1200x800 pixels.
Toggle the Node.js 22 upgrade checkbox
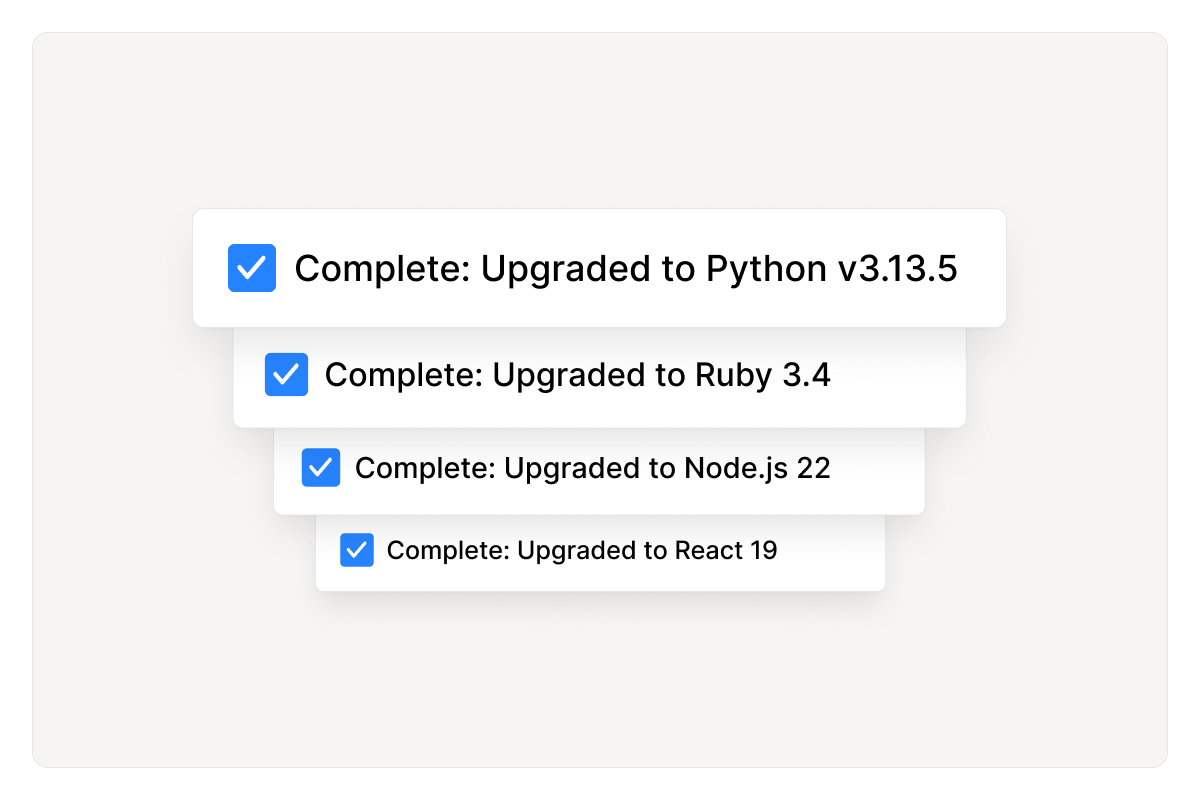click(321, 467)
